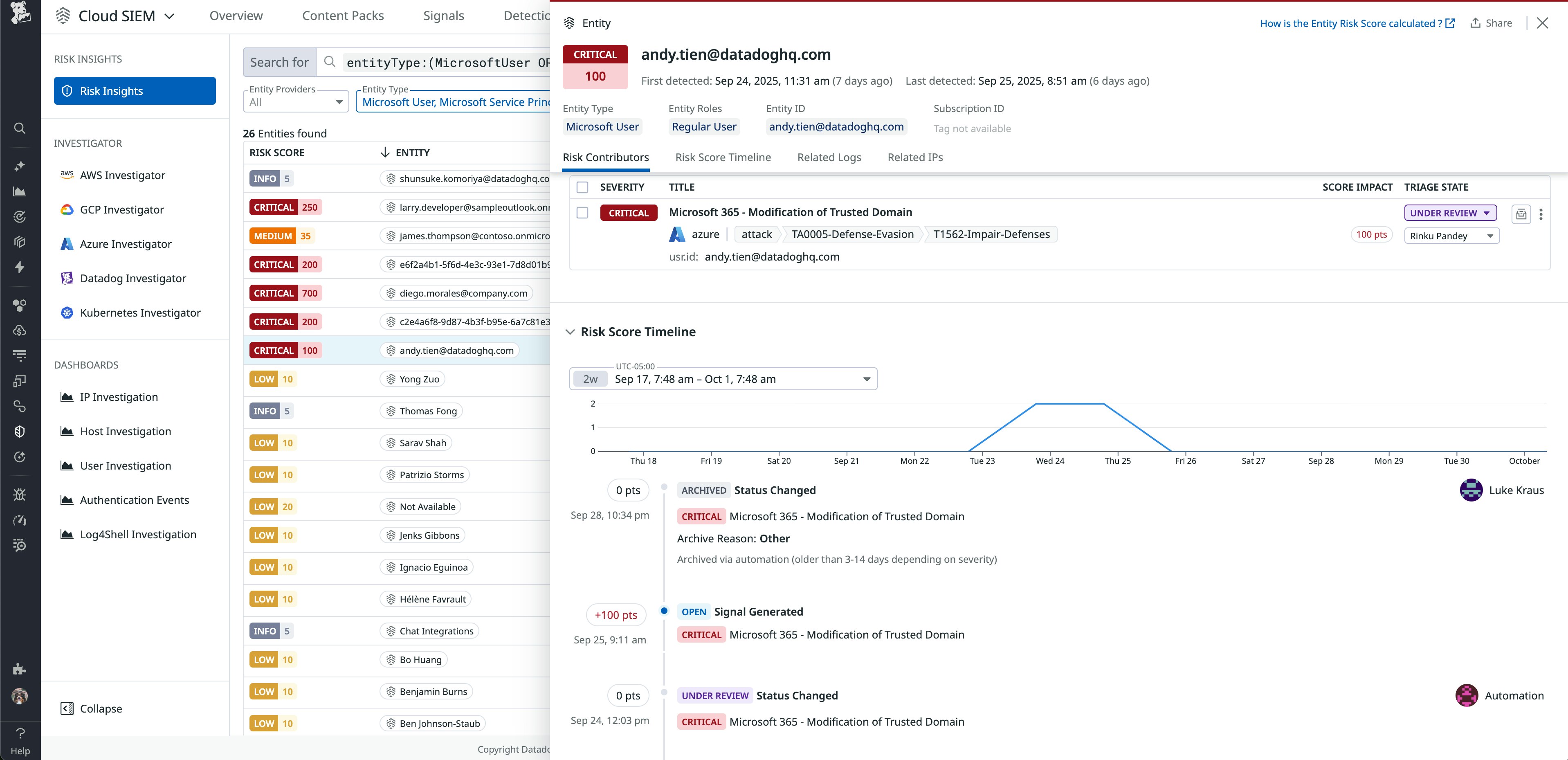This screenshot has width=1568, height=760.
Task: Open the three-dot menu on signal row
Action: pyautogui.click(x=1541, y=214)
